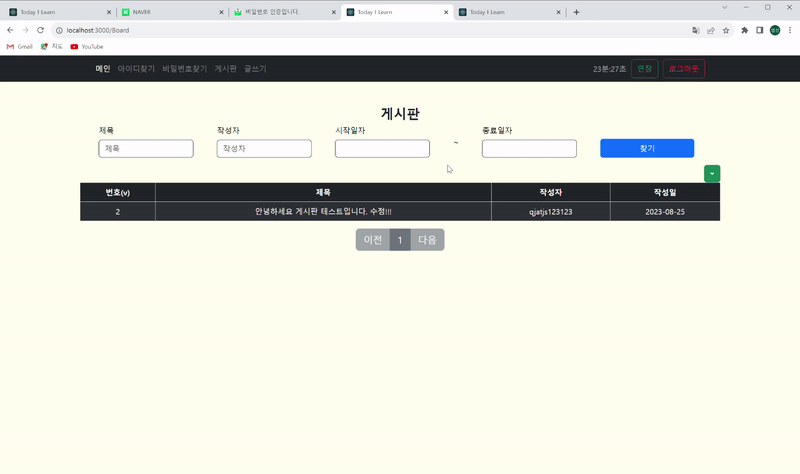Image resolution: width=800 pixels, height=474 pixels.
Task: Open the Chrome three-dot menu
Action: coord(790,30)
